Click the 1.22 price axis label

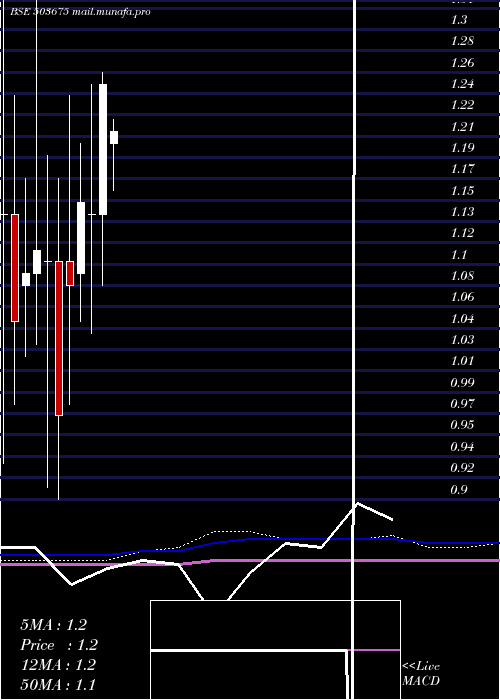(x=462, y=105)
